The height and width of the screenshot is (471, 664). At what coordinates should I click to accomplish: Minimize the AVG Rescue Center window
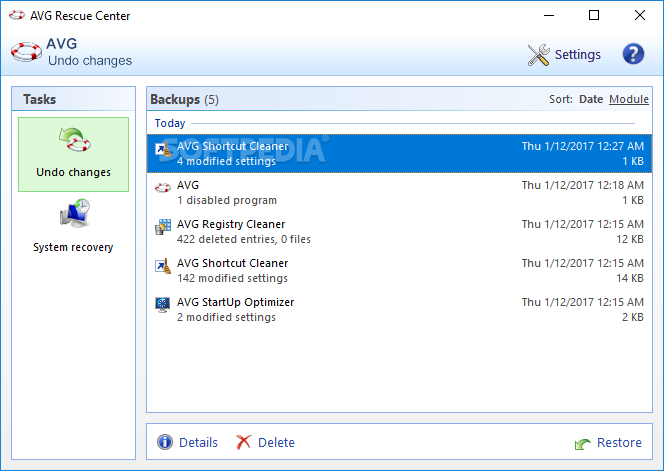pos(549,15)
